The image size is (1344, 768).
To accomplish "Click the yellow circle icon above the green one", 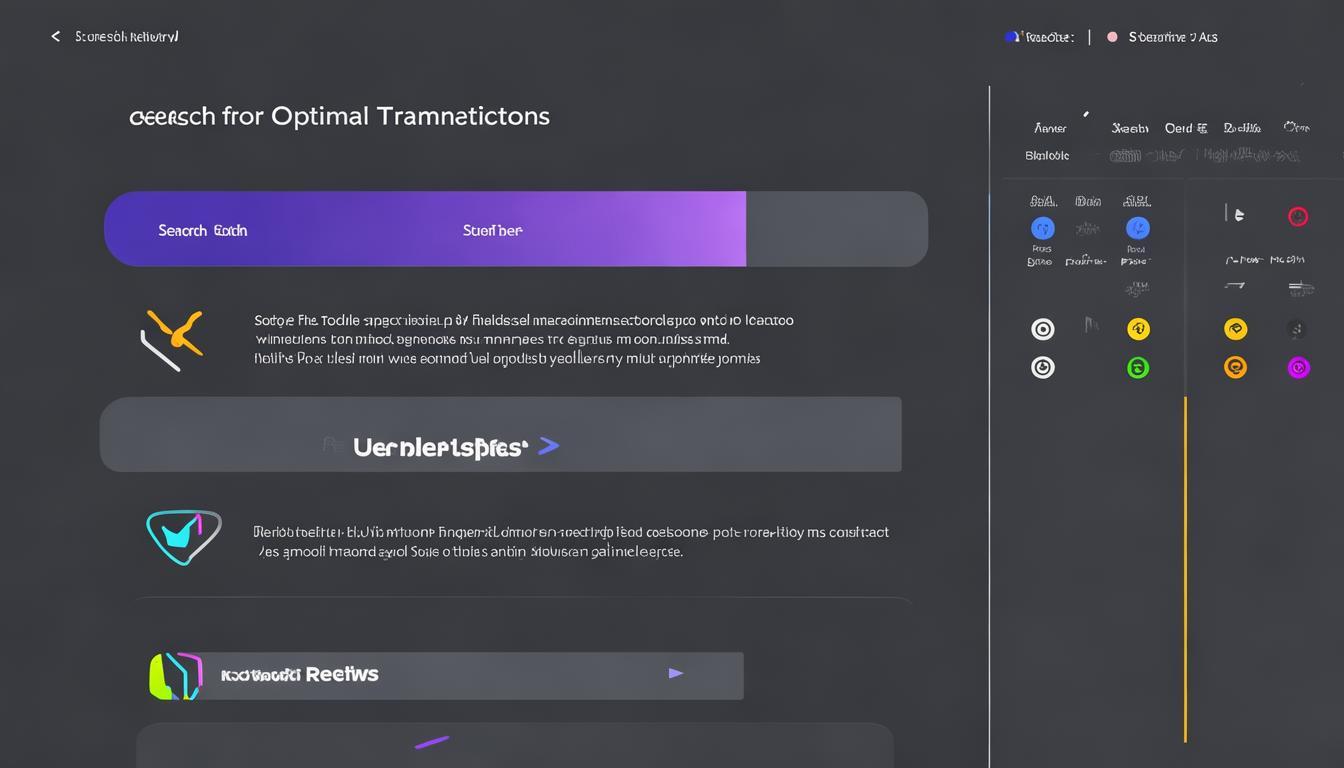I will click(1138, 329).
